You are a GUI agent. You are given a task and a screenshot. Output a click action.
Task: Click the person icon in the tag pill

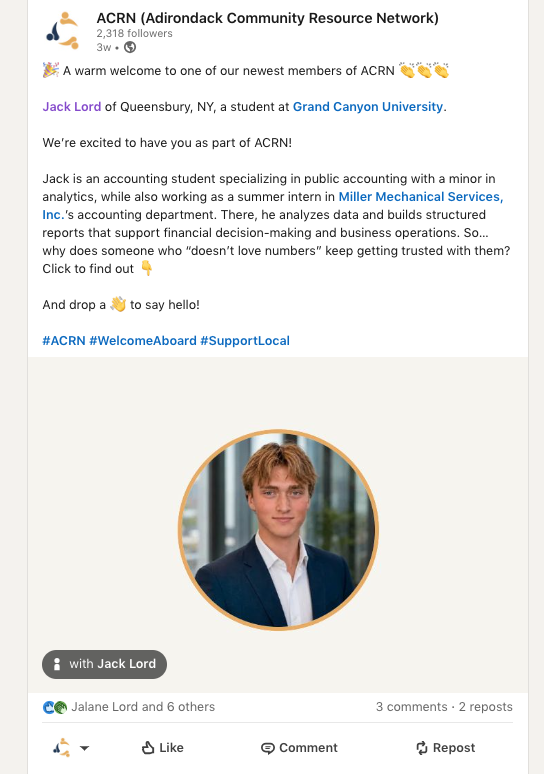coord(57,664)
